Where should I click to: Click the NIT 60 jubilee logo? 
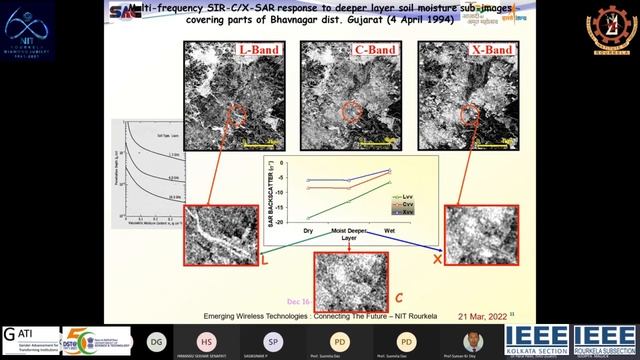click(x=27, y=32)
